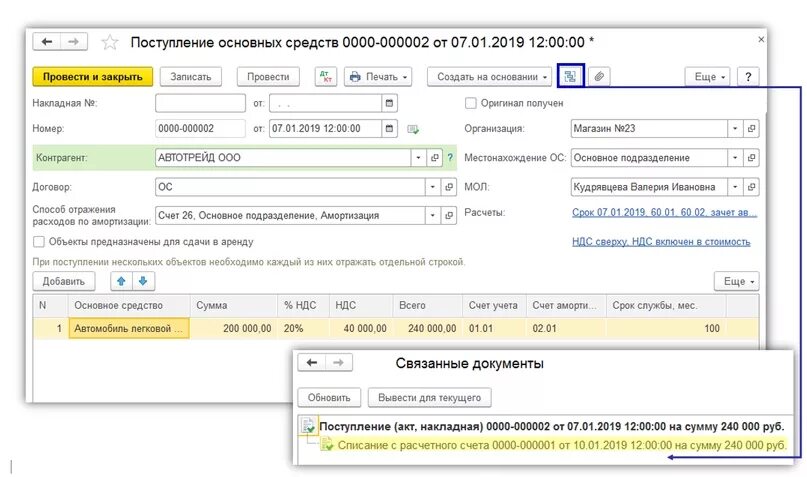The width and height of the screenshot is (807, 477).
Task: Click the Провести button
Action: [268, 77]
